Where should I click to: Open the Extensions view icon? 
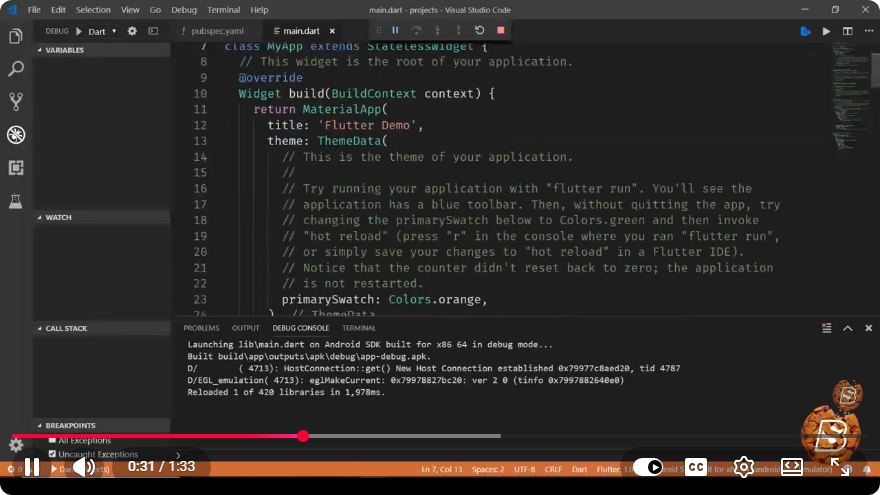[16, 168]
